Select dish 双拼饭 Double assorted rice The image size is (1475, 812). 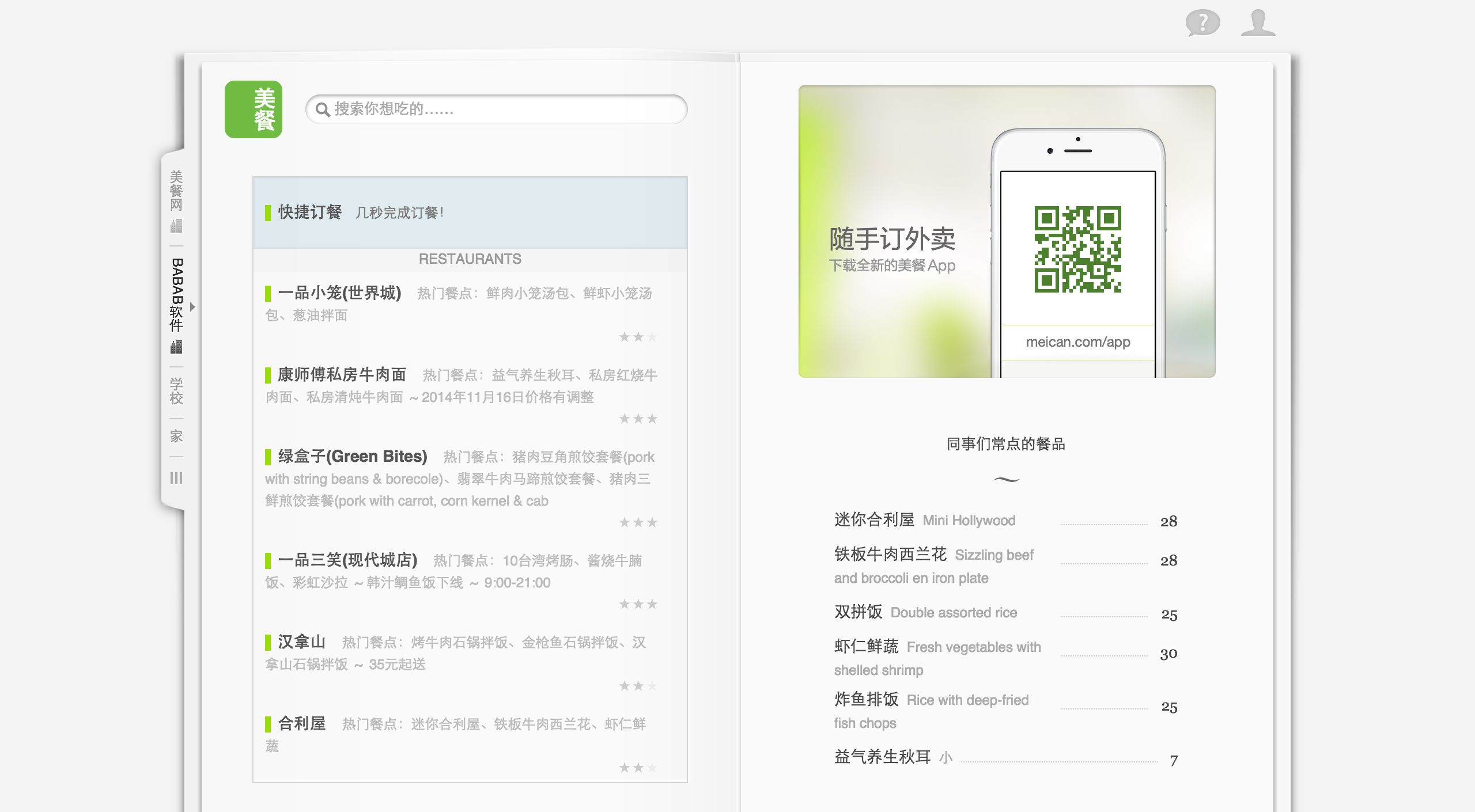(x=1006, y=613)
